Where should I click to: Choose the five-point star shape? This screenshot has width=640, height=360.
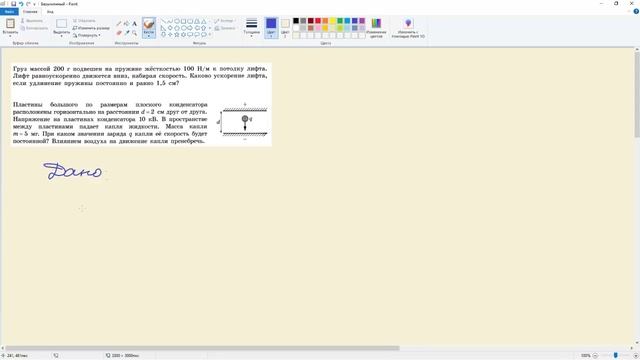[177, 35]
